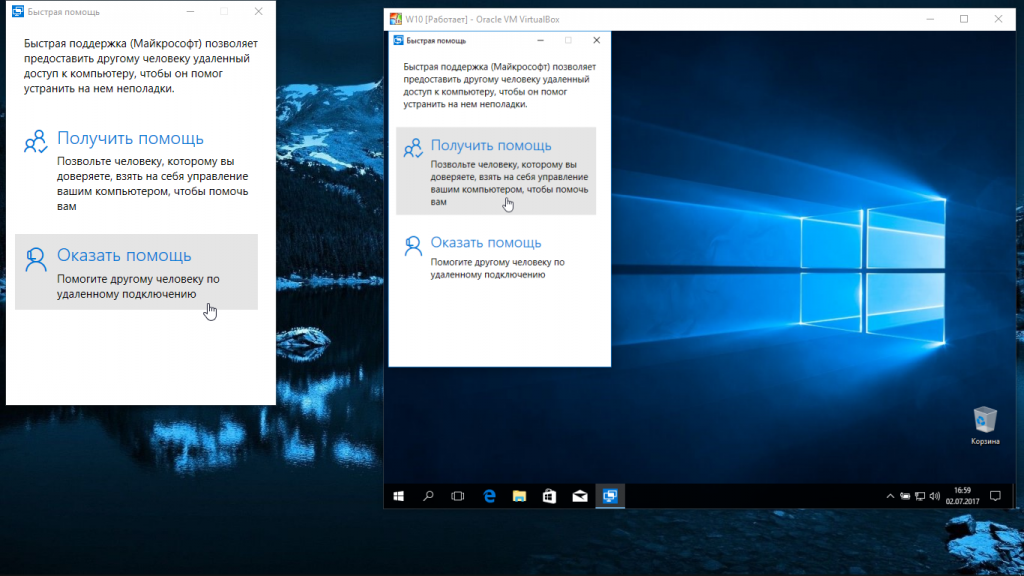Viewport: 1024px width, 576px height.
Task: Open File Explorer from the taskbar
Action: coord(520,496)
